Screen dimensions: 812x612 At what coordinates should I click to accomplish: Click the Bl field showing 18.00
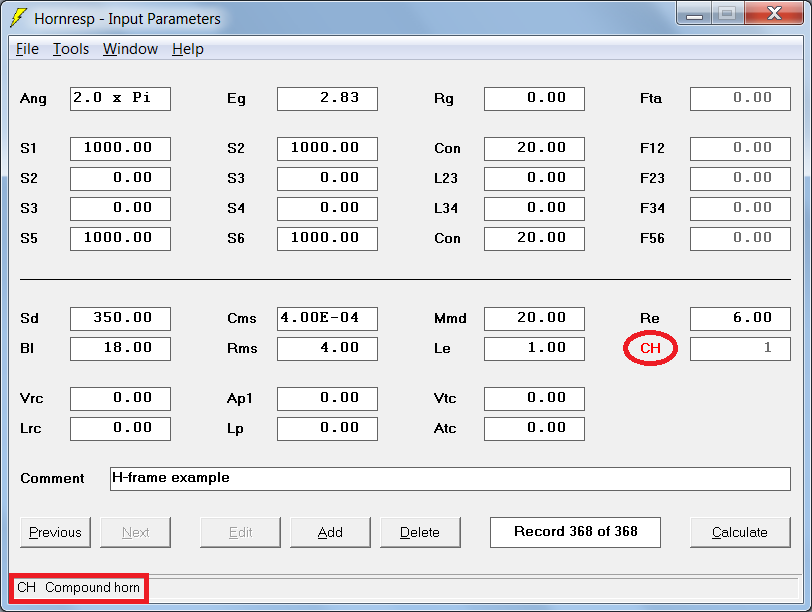tap(120, 348)
